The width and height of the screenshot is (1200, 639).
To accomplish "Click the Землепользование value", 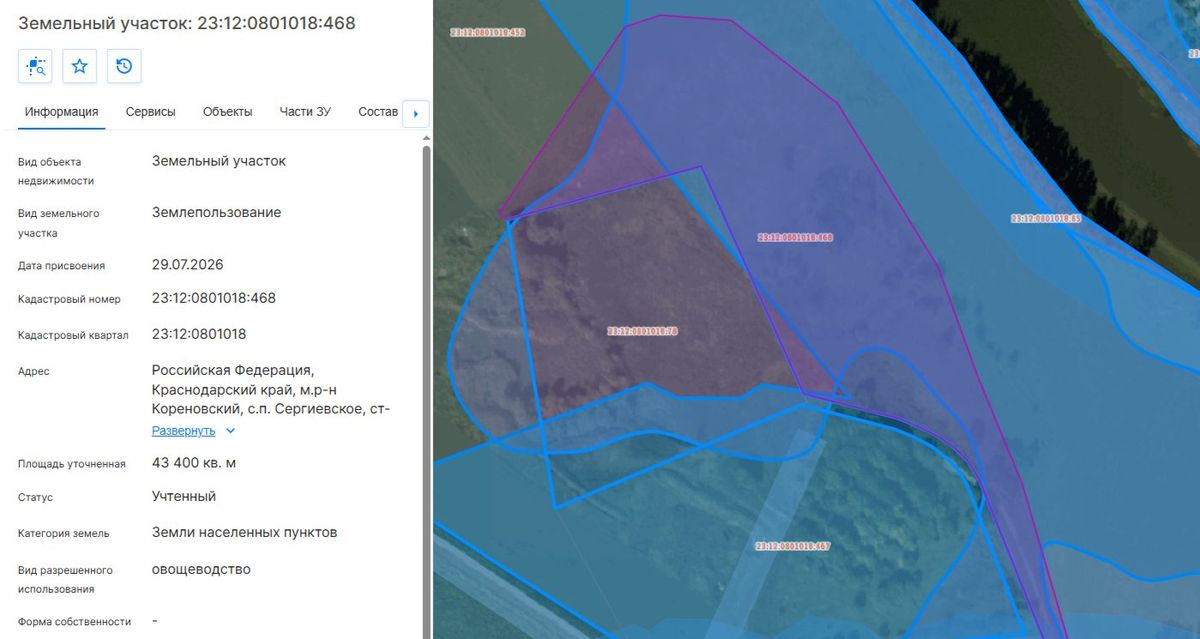I will (217, 213).
